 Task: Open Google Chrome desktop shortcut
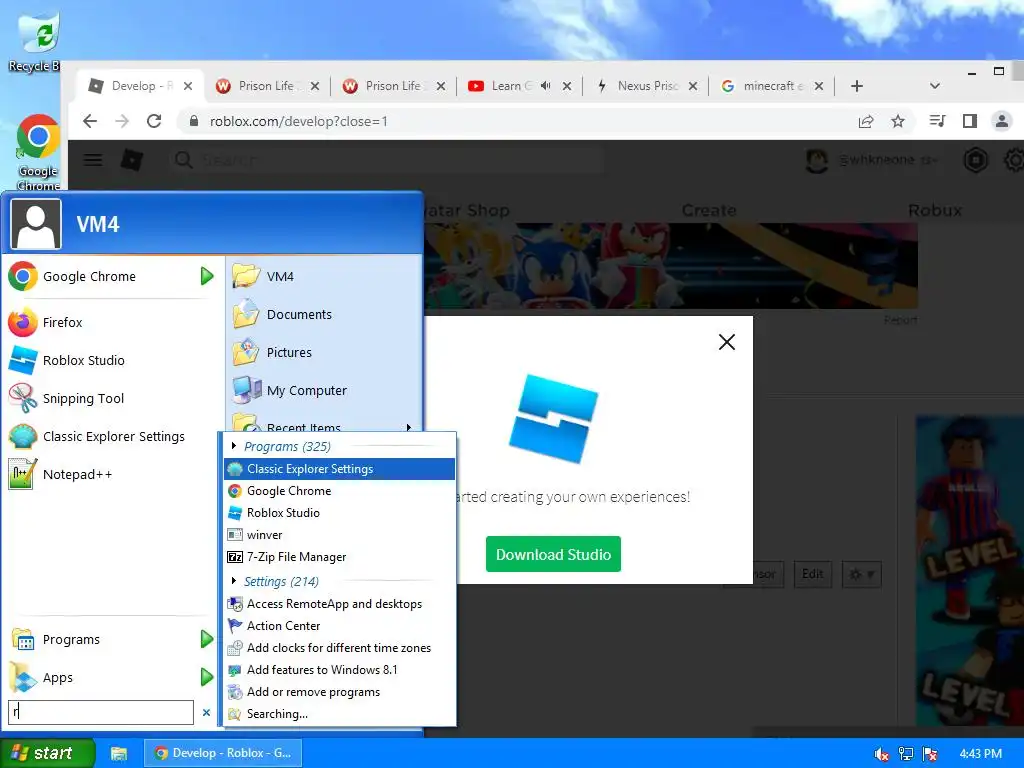[37, 152]
